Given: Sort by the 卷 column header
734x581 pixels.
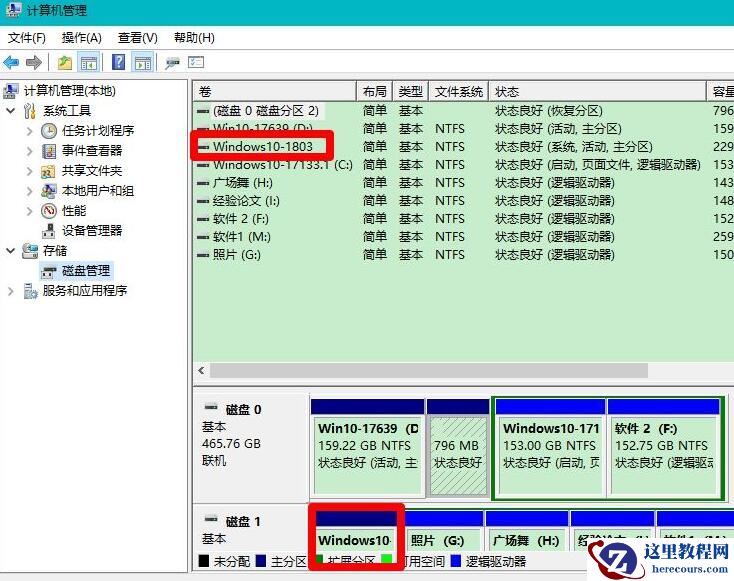Looking at the screenshot, I should (275, 91).
